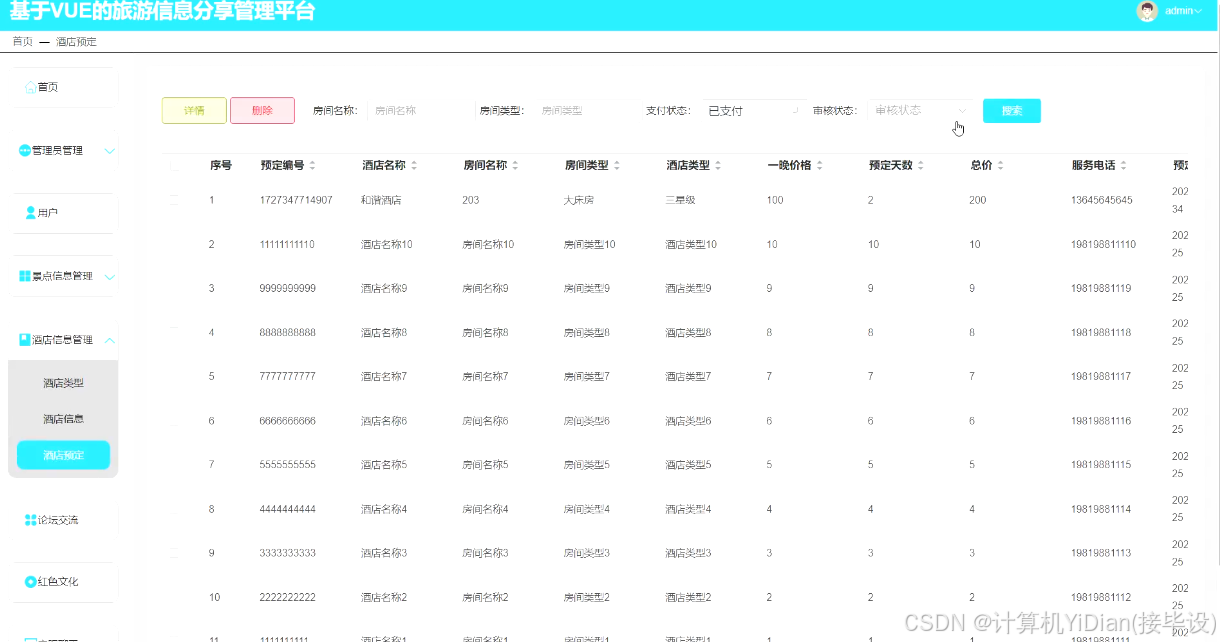Click the 房间名称 search input field
The height and width of the screenshot is (642, 1220).
coord(415,111)
